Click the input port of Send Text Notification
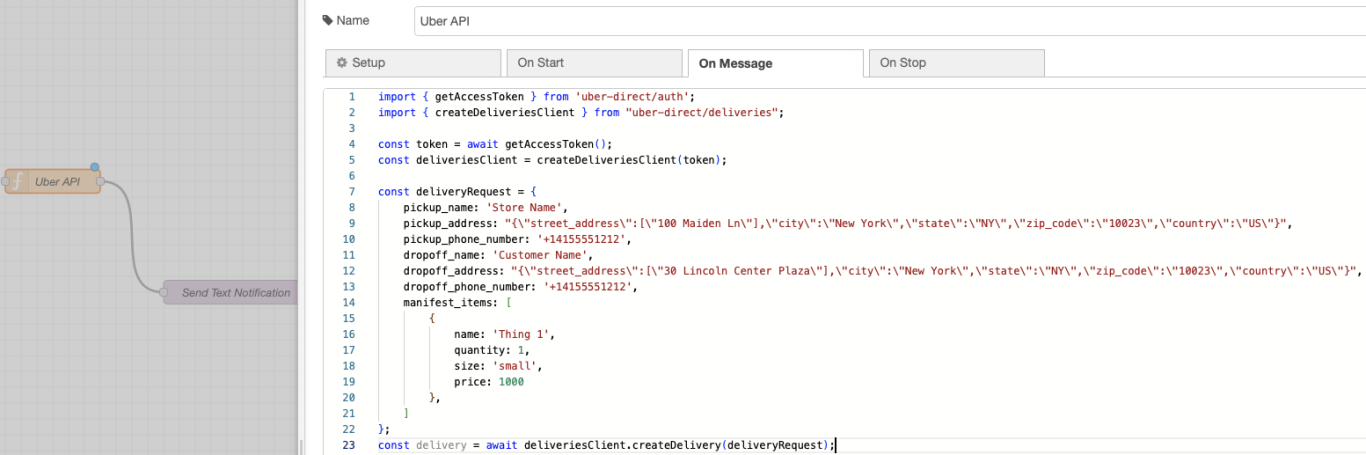 tap(165, 293)
